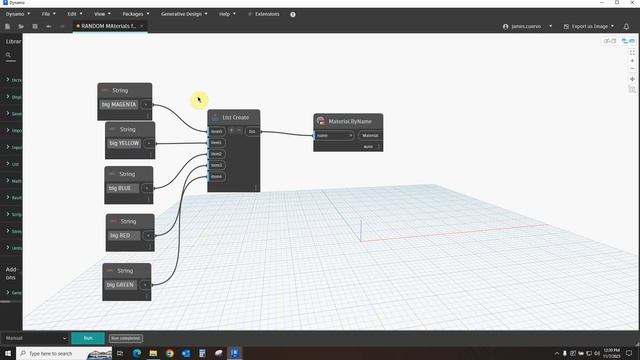Open File Explorer from the taskbar
Image resolution: width=640 pixels, height=360 pixels.
point(153,353)
